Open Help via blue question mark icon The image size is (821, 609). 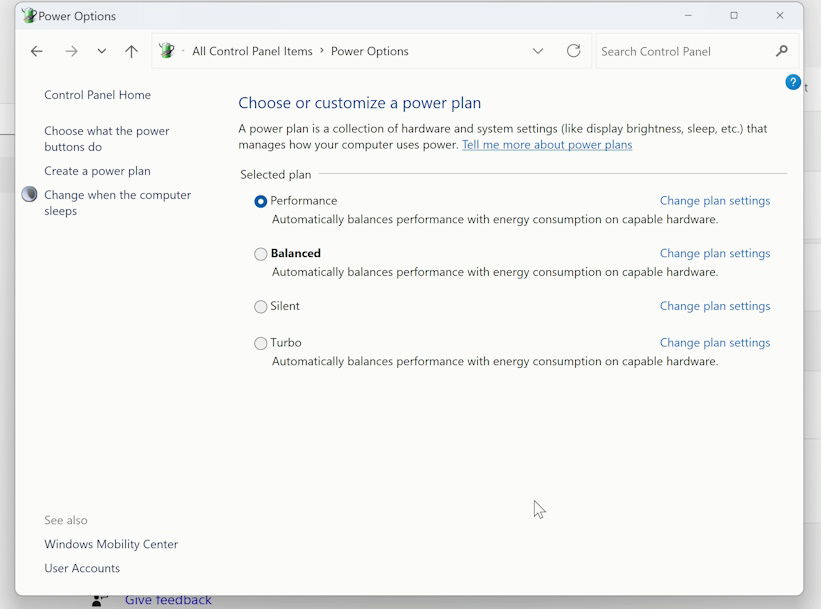pyautogui.click(x=793, y=83)
